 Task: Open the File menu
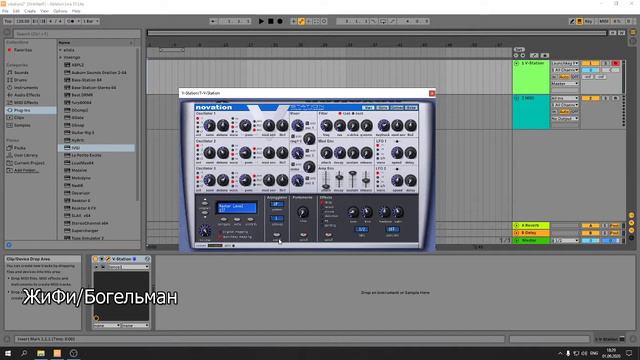click(x=5, y=11)
